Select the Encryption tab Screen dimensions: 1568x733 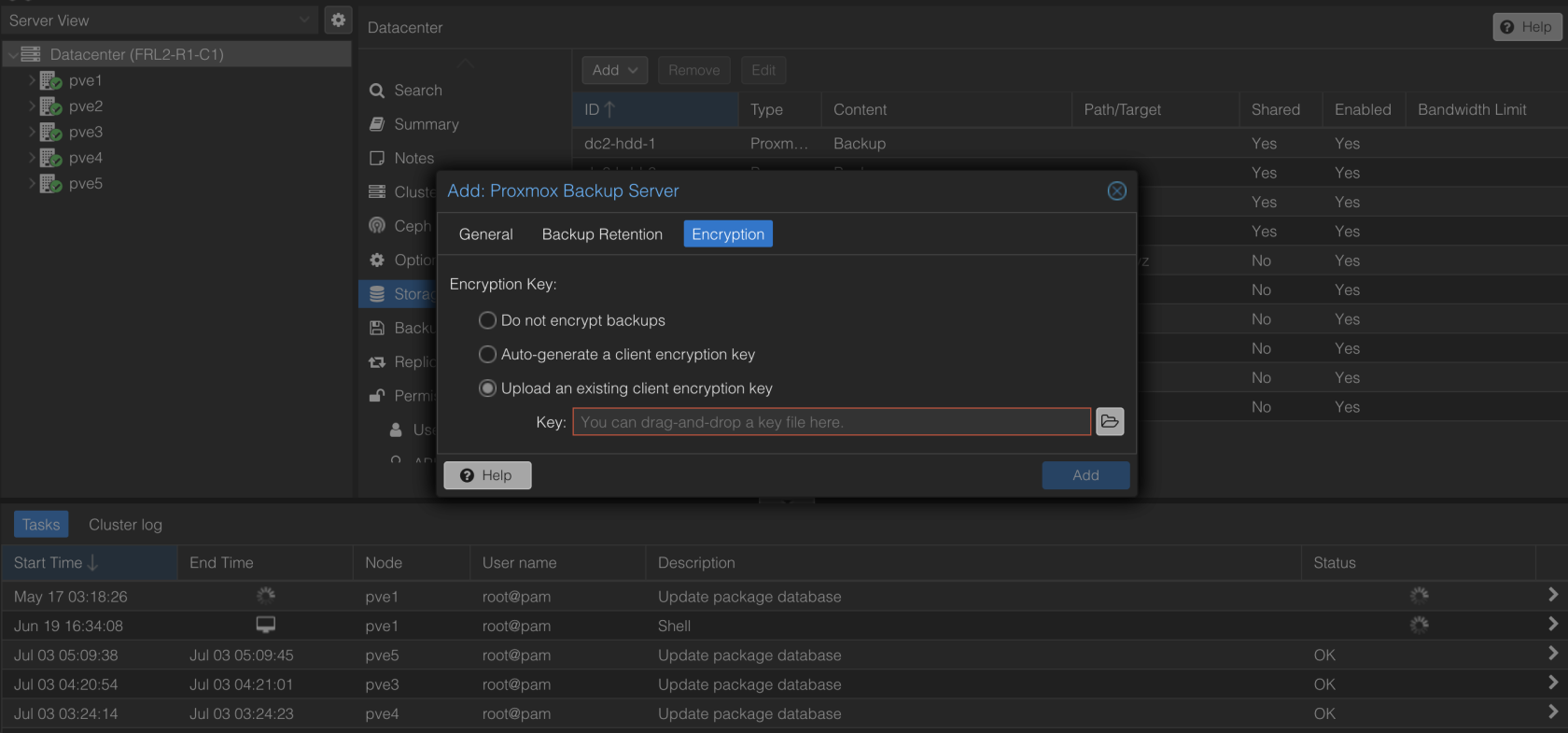pyautogui.click(x=728, y=234)
